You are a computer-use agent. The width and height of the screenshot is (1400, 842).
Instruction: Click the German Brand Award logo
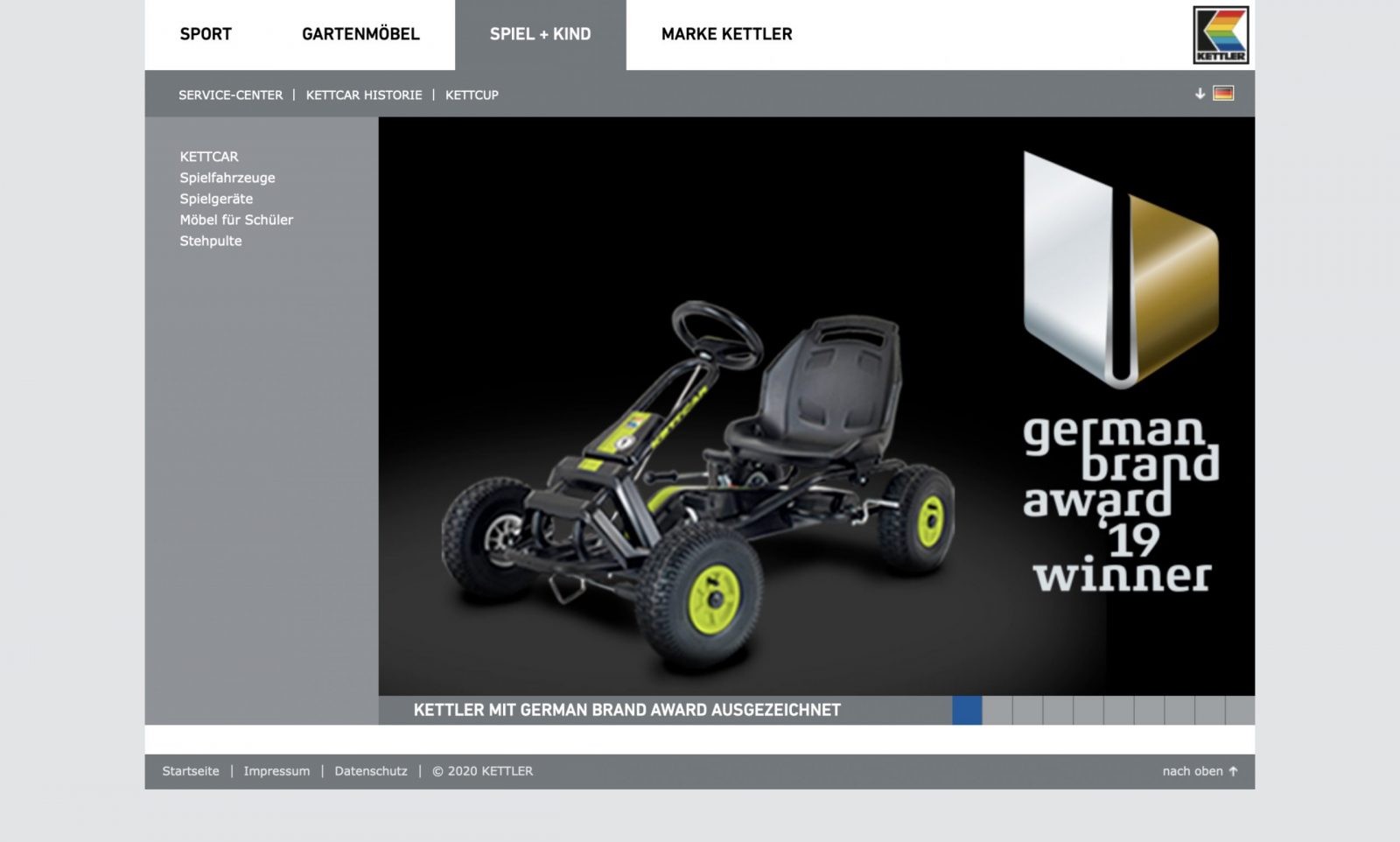[x=1121, y=372]
